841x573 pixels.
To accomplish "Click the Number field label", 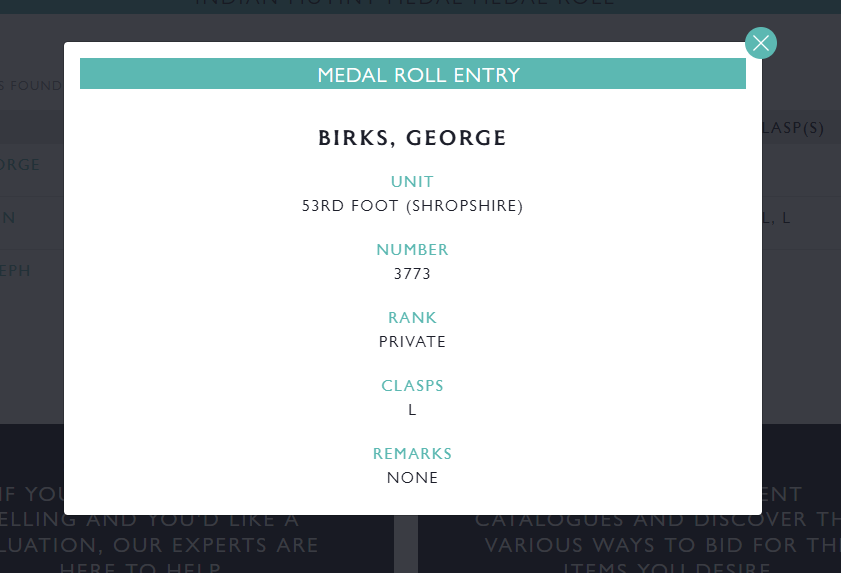I will click(x=412, y=249).
